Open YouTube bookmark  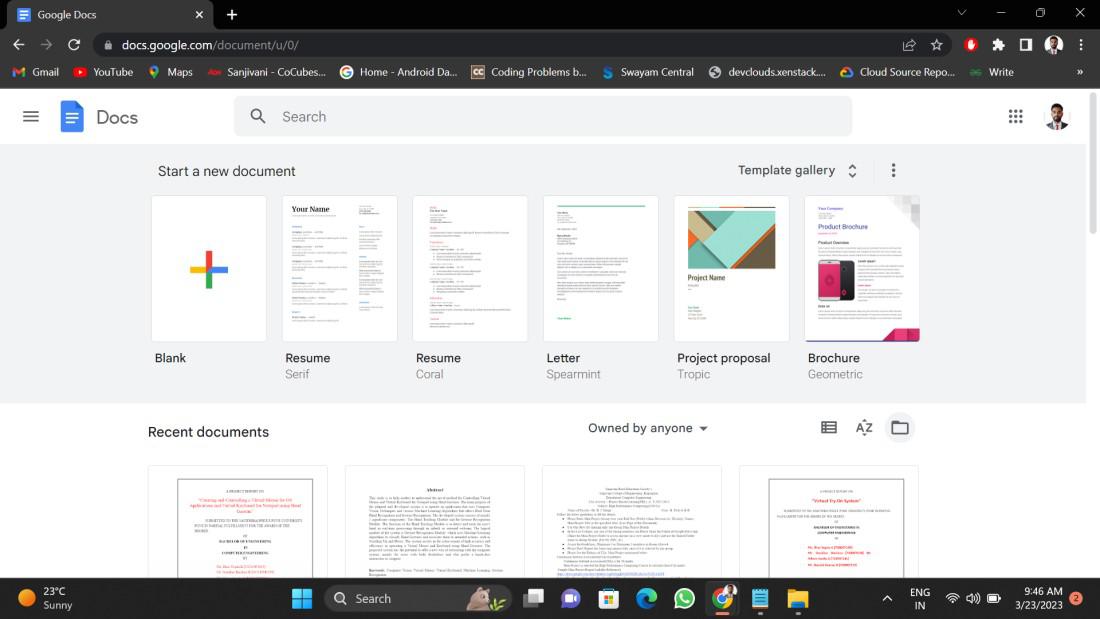pyautogui.click(x=103, y=72)
